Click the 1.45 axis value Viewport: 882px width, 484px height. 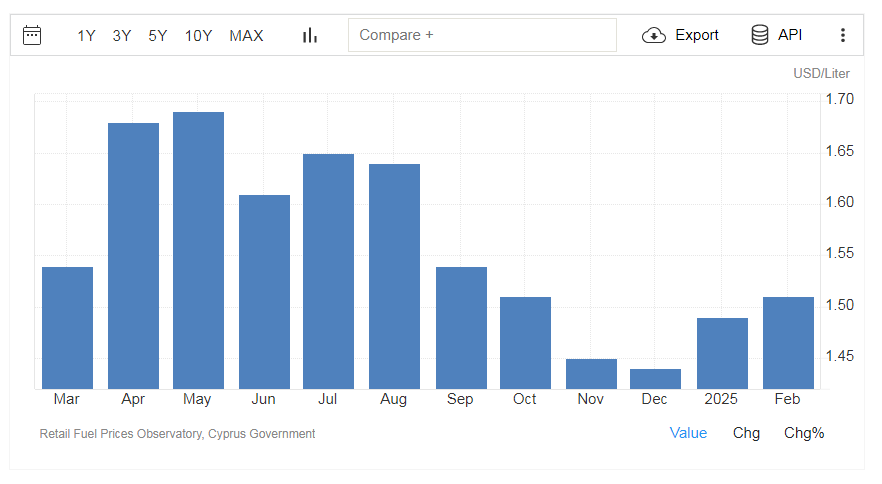click(839, 356)
